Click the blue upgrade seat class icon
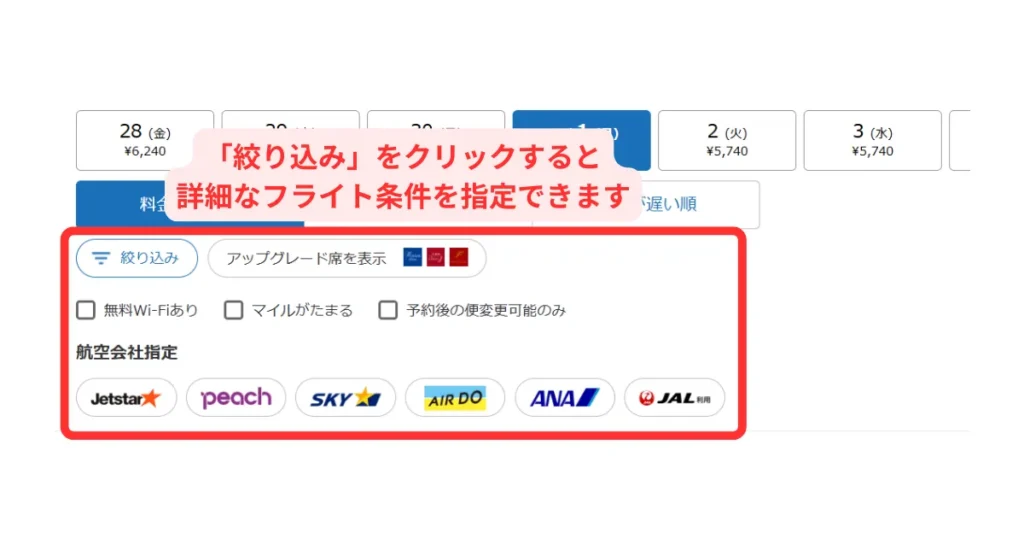Viewport: 1024px width, 538px height. click(x=412, y=257)
